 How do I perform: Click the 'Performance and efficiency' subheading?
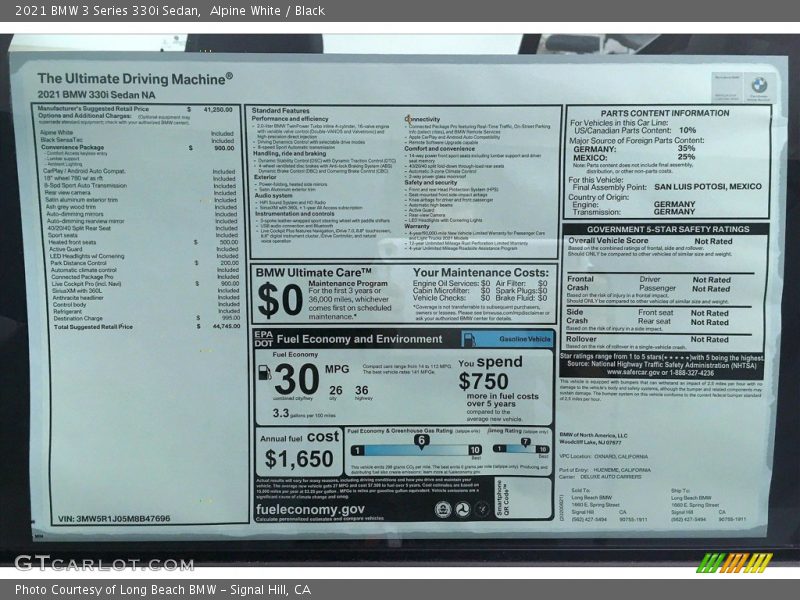point(290,118)
